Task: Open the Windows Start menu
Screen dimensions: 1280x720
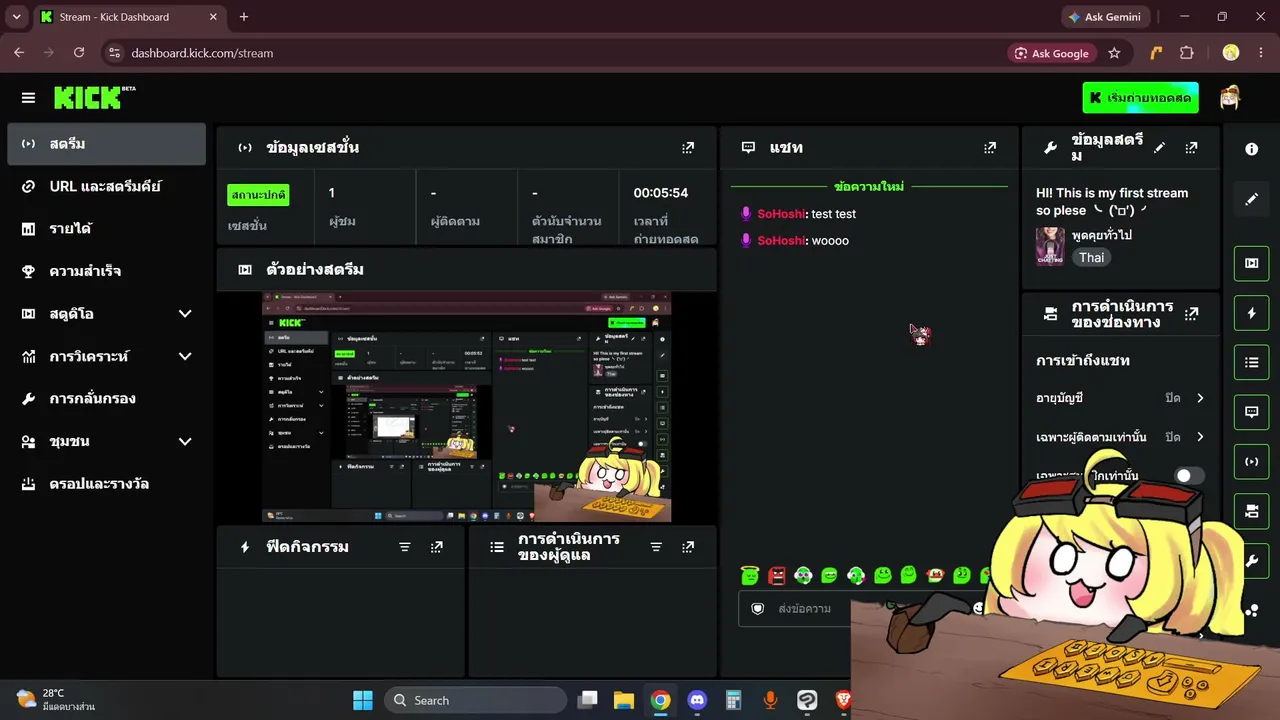Action: 363,700
